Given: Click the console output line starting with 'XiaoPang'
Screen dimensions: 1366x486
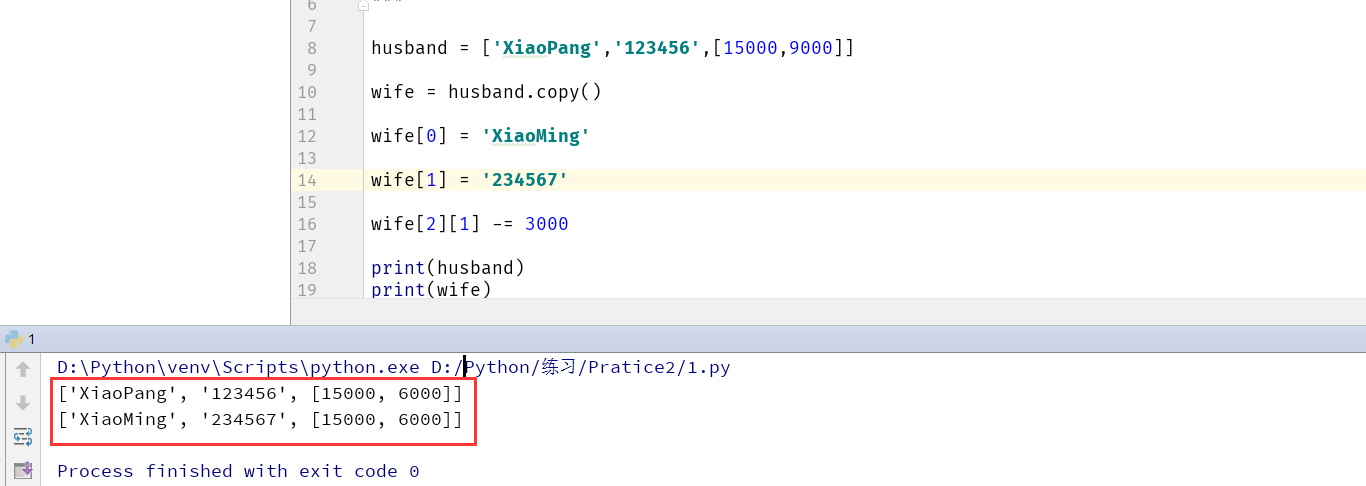Looking at the screenshot, I should pyautogui.click(x=260, y=394).
